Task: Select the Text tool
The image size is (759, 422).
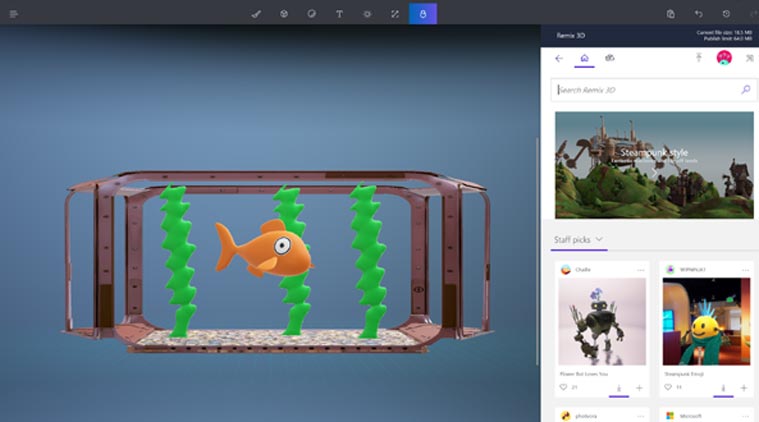Action: coord(339,14)
